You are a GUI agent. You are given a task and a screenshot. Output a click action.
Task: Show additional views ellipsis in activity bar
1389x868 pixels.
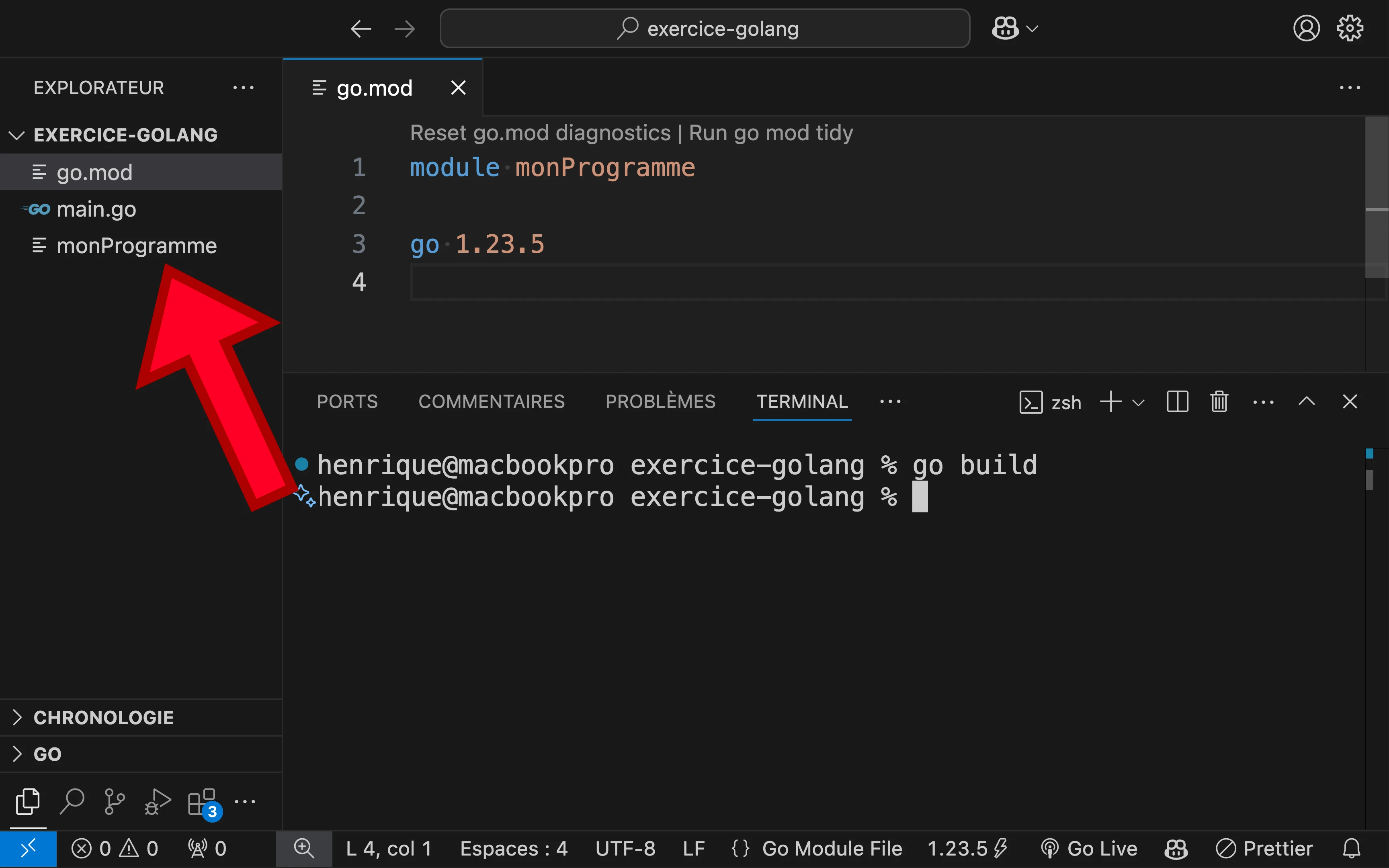pyautogui.click(x=245, y=801)
